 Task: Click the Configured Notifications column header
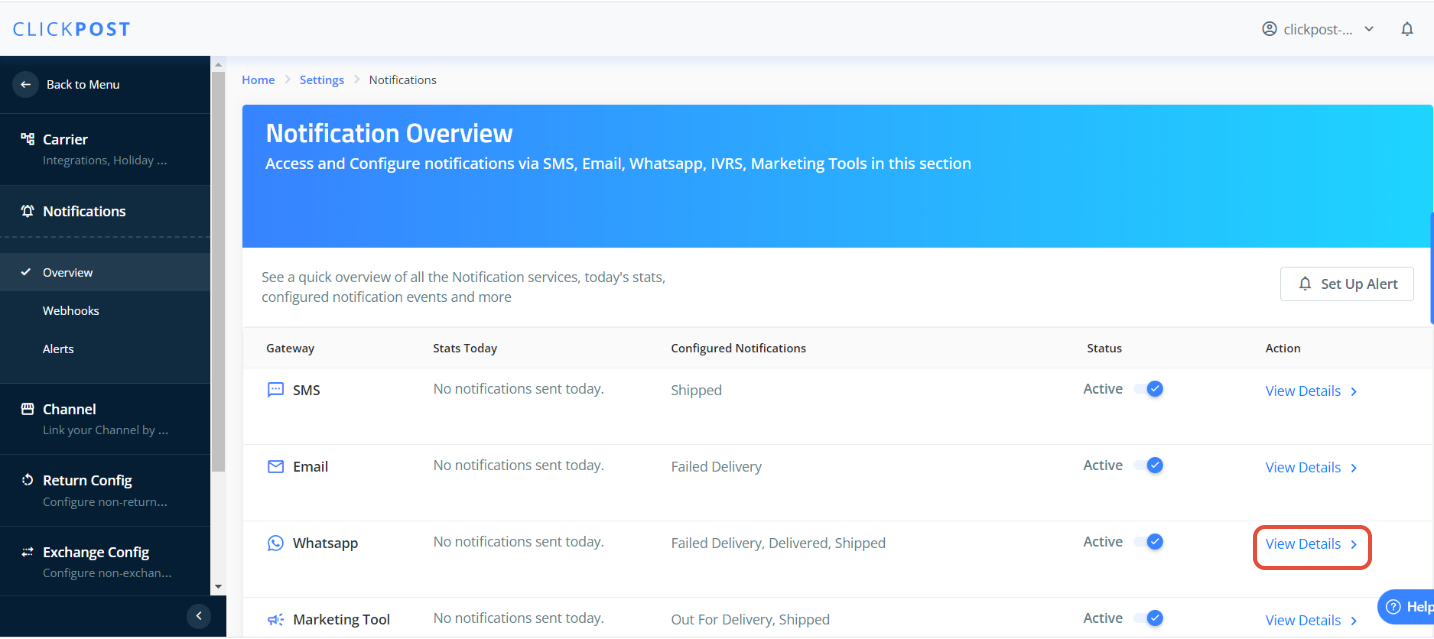(x=738, y=348)
